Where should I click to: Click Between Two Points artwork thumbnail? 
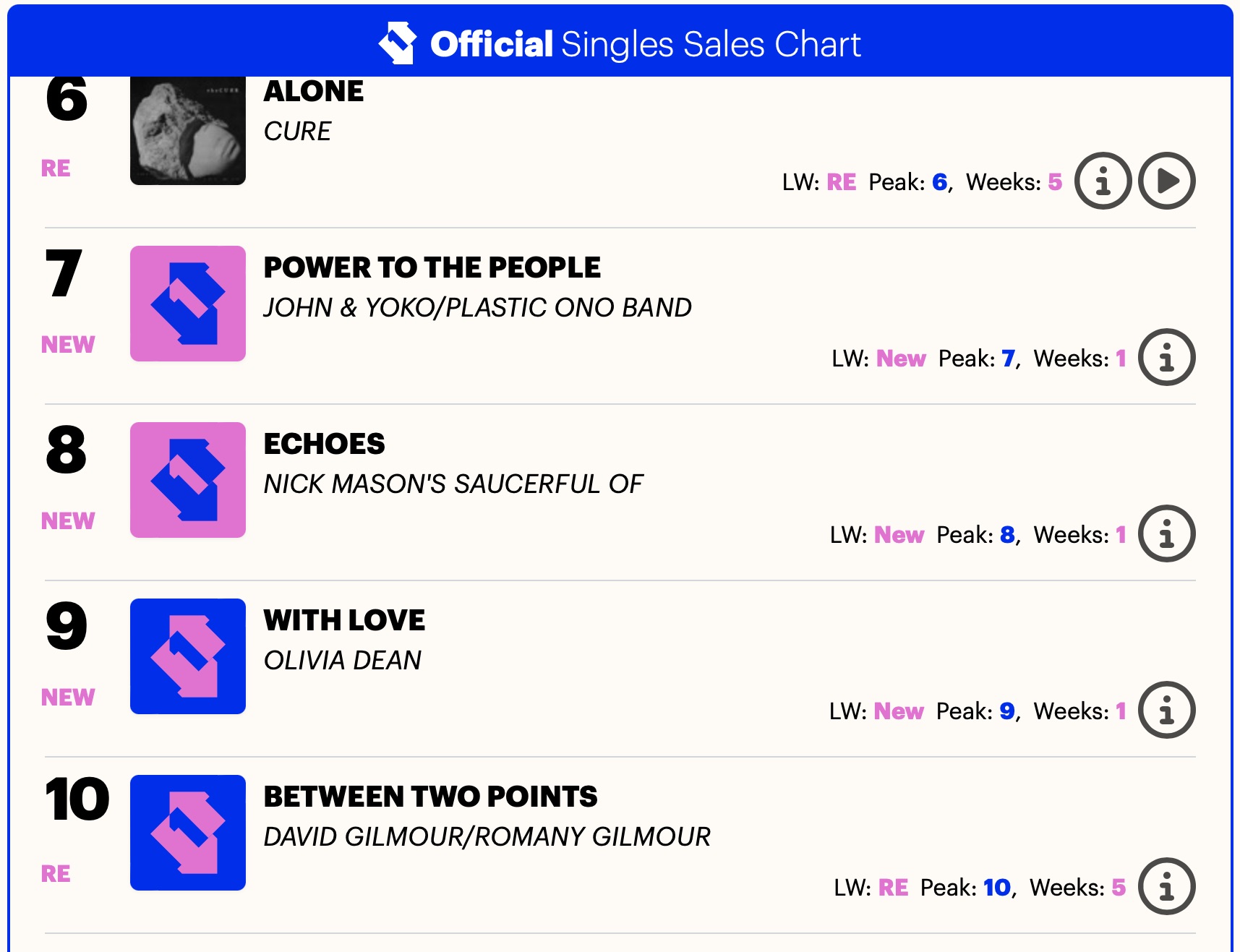pyautogui.click(x=188, y=833)
